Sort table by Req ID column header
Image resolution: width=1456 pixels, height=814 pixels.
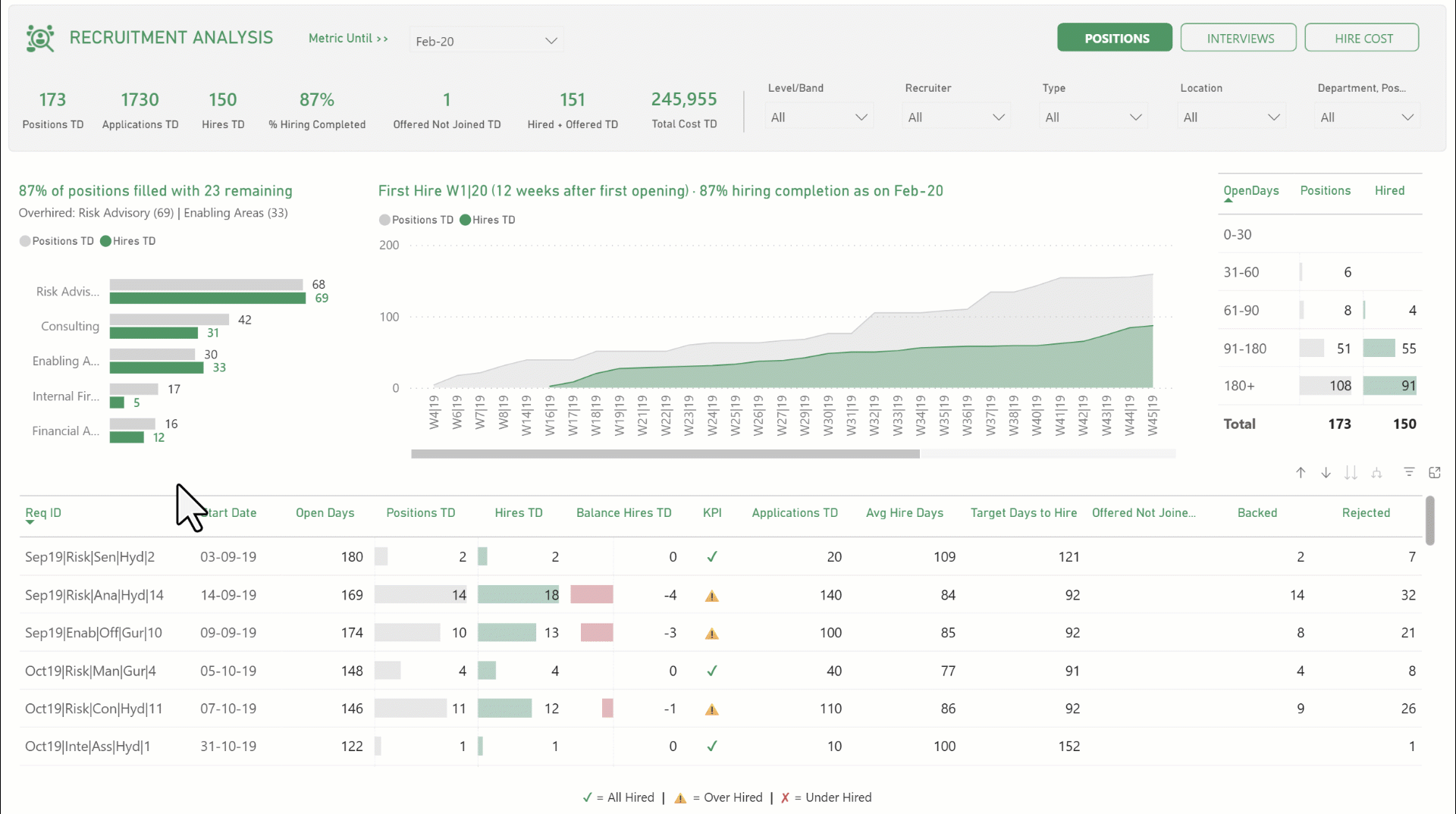pyautogui.click(x=43, y=513)
